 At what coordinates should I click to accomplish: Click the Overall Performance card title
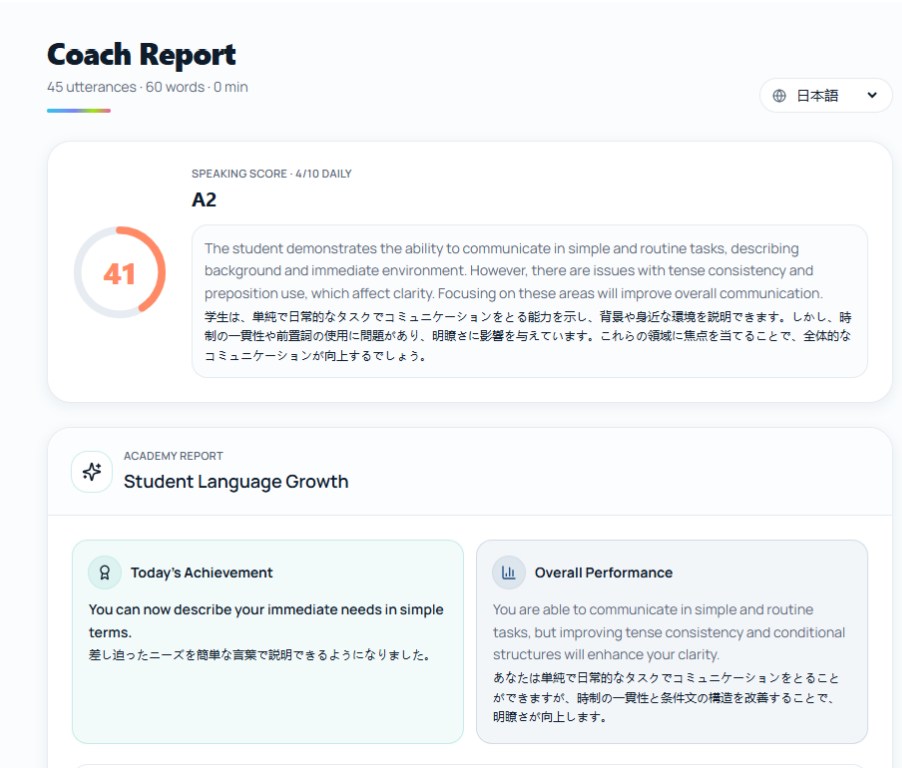(x=603, y=573)
